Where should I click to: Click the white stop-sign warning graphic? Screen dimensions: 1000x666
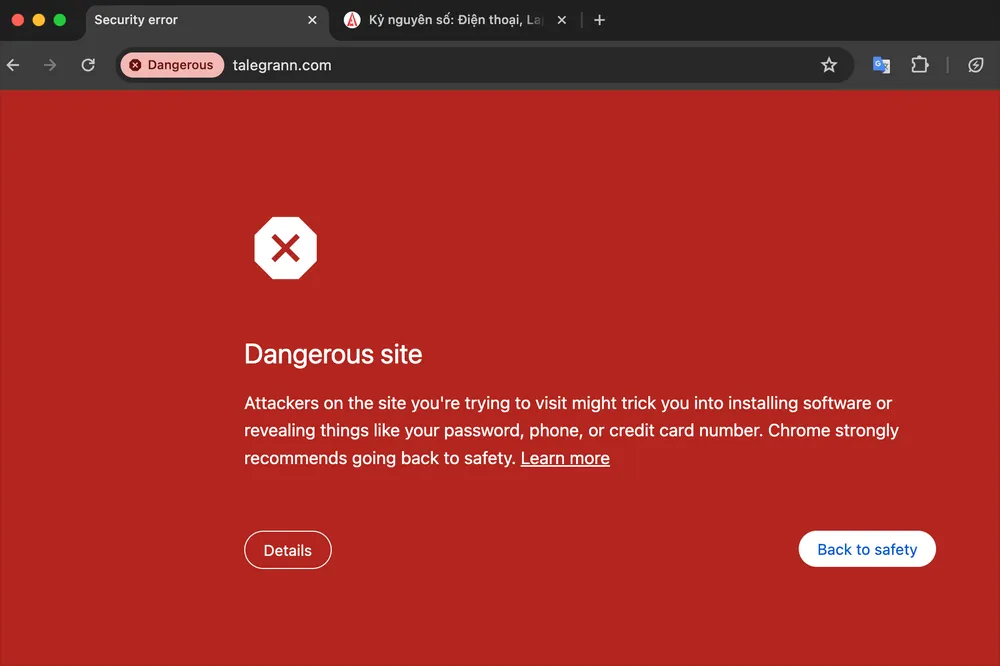coord(286,247)
